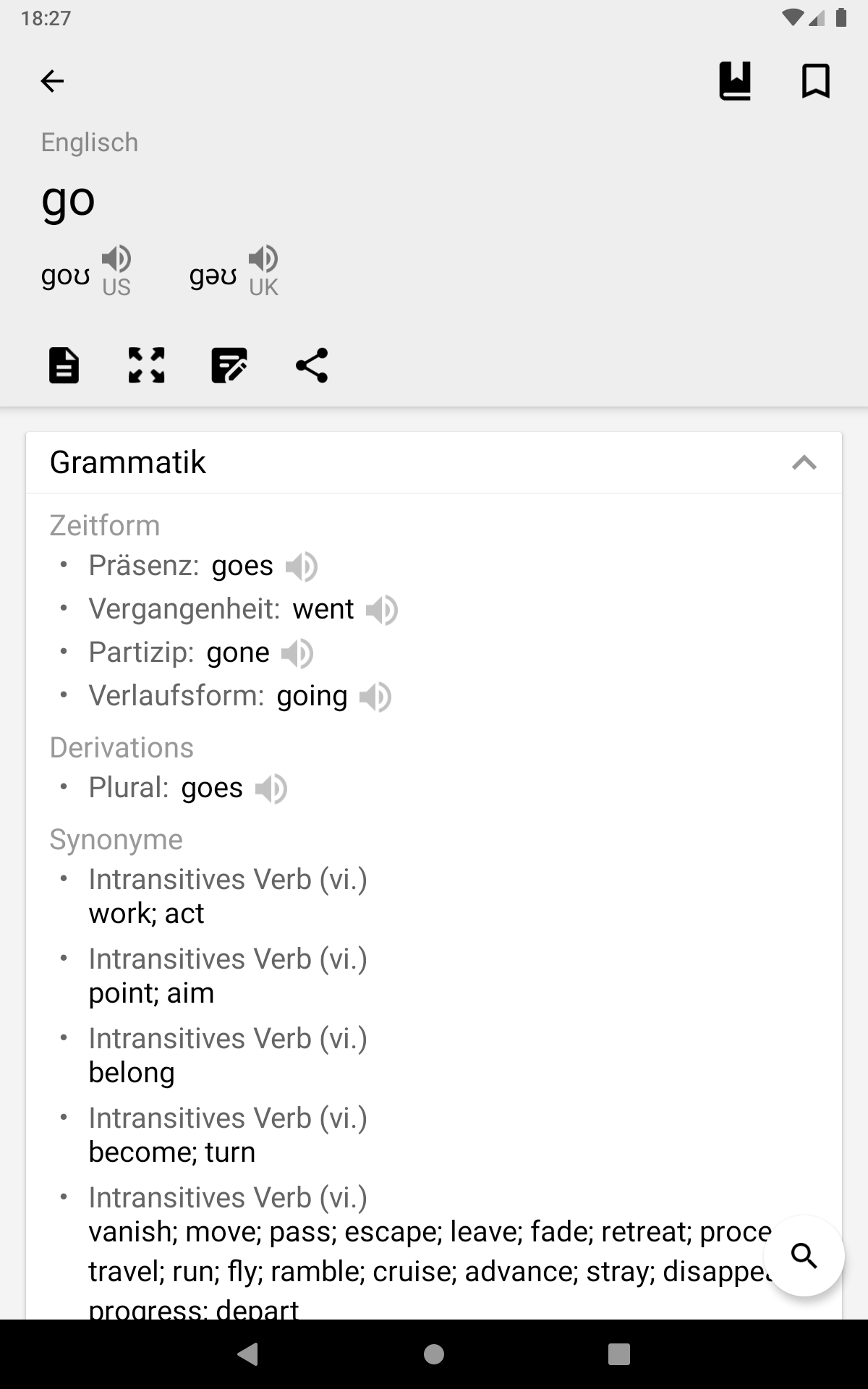
Task: Tap the synonym "become; turn"
Action: coord(172,1152)
